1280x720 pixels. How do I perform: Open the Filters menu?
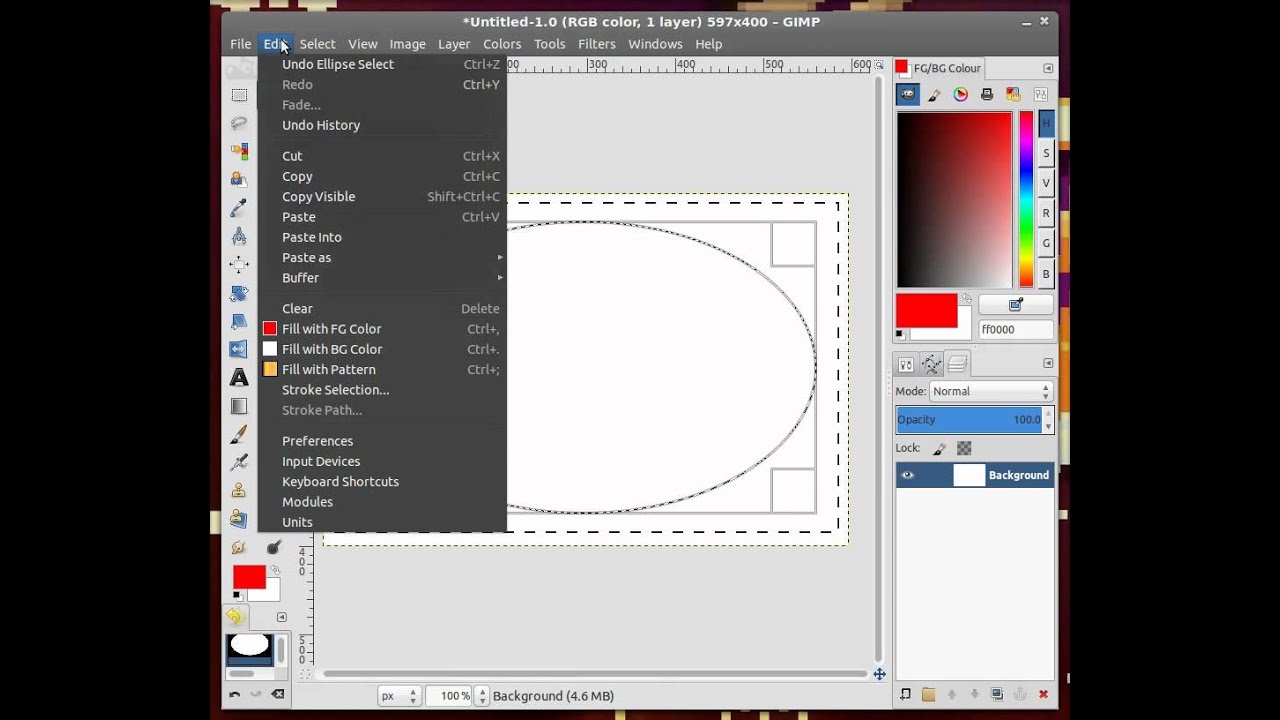point(596,44)
